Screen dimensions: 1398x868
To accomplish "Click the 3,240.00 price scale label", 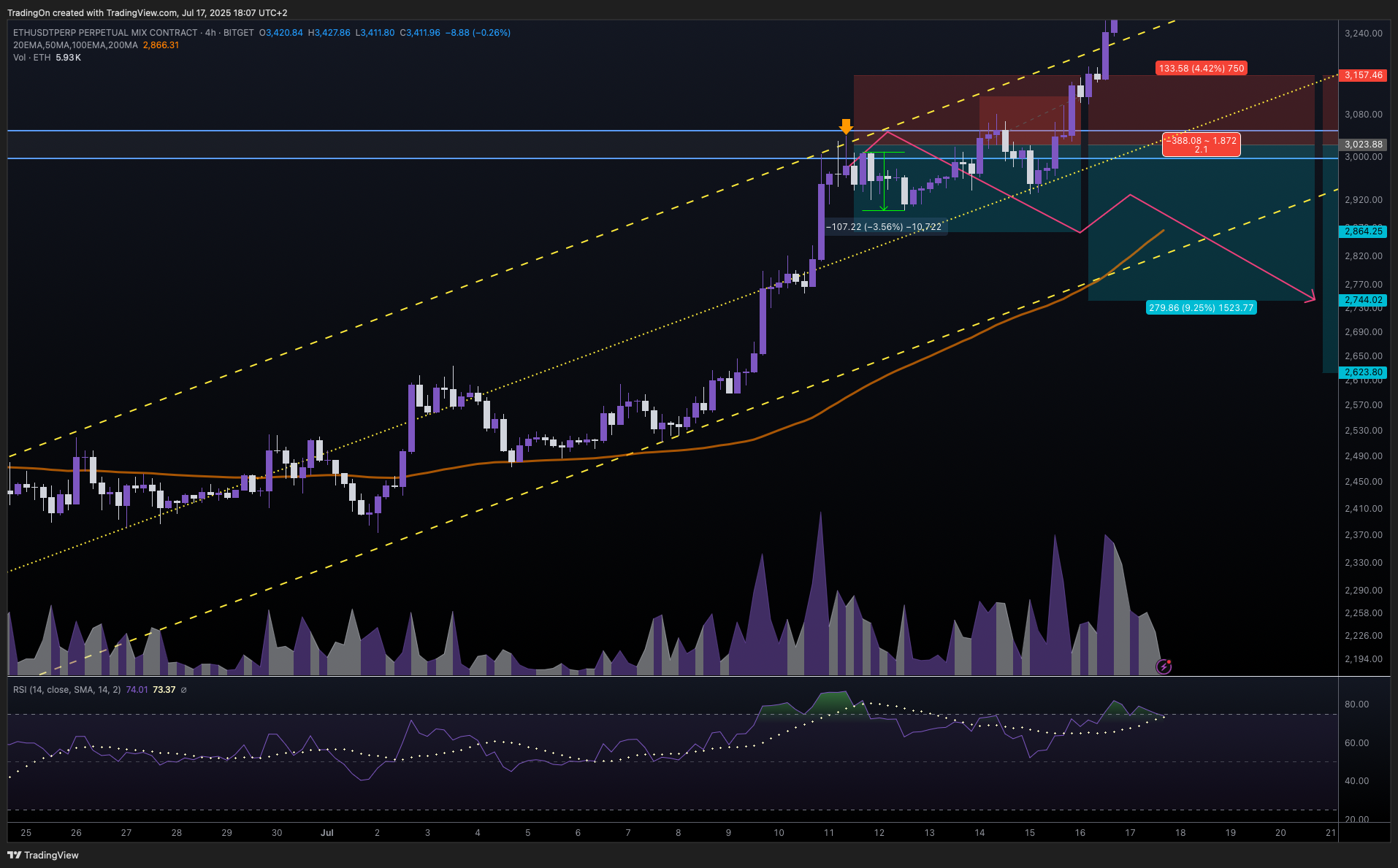I will pyautogui.click(x=1363, y=34).
